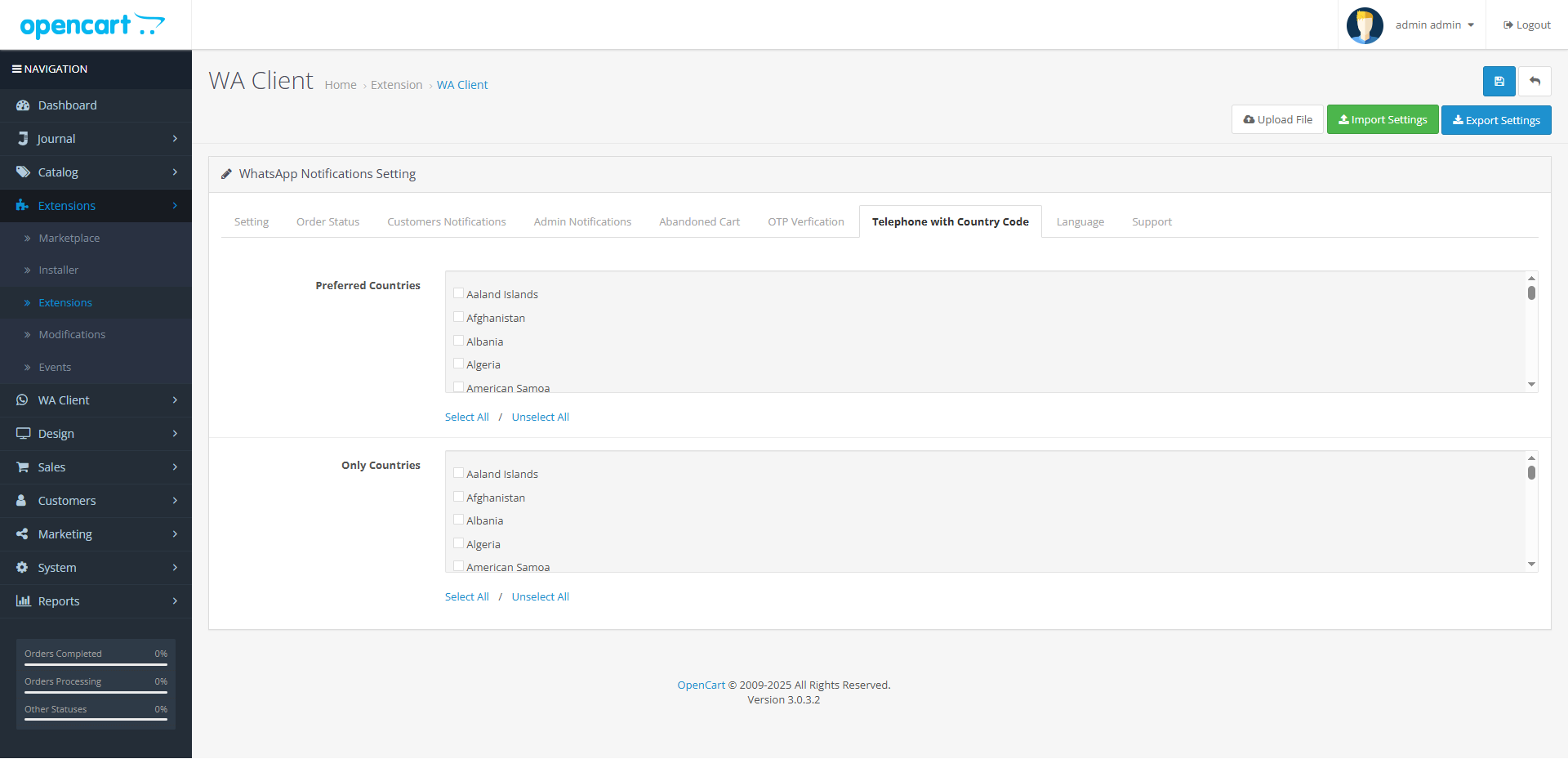The height and width of the screenshot is (759, 1568).
Task: Switch to the Abandoned Cart tab
Action: click(x=699, y=222)
